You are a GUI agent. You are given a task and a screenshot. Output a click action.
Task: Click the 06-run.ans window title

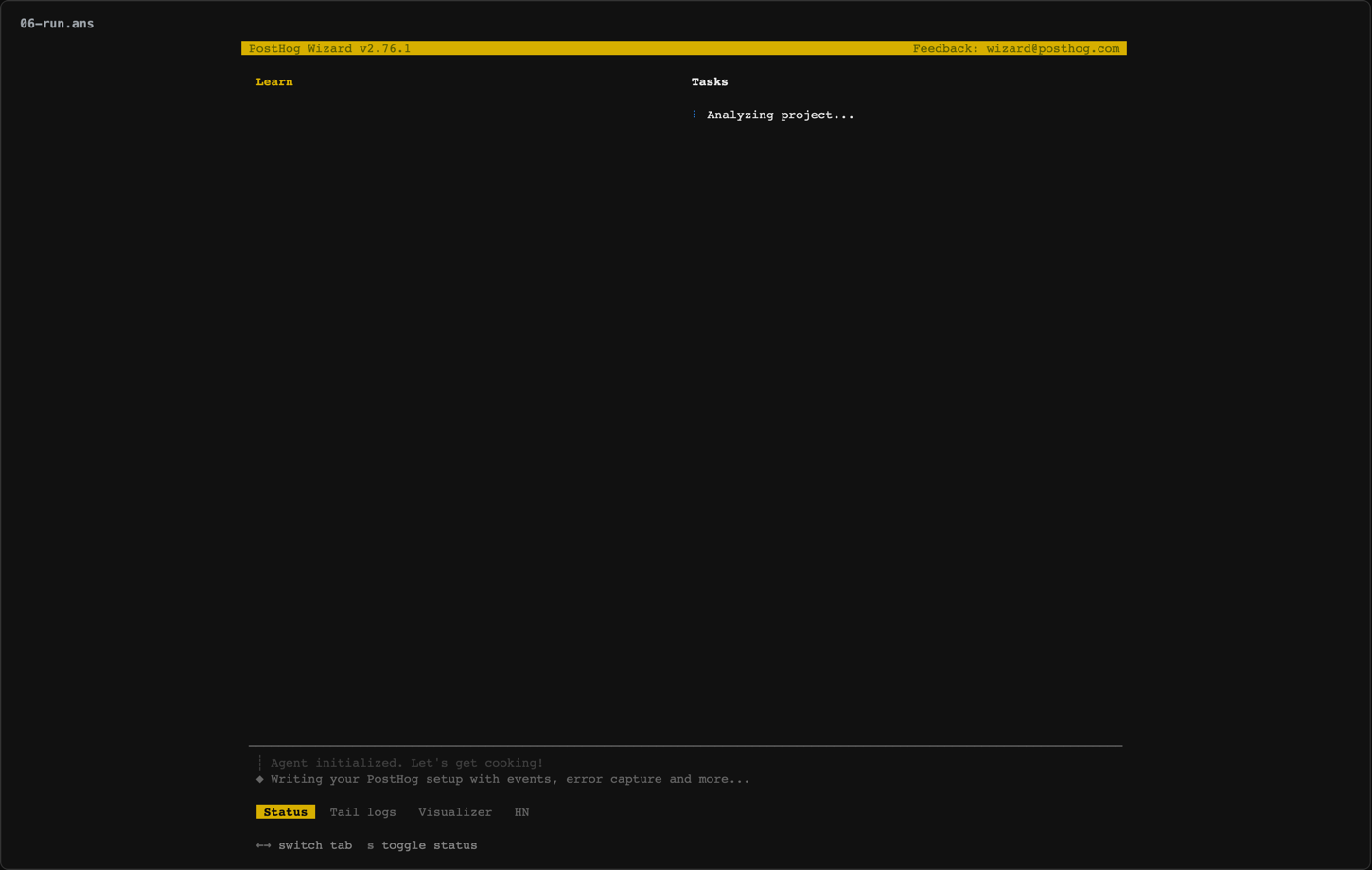click(x=57, y=24)
